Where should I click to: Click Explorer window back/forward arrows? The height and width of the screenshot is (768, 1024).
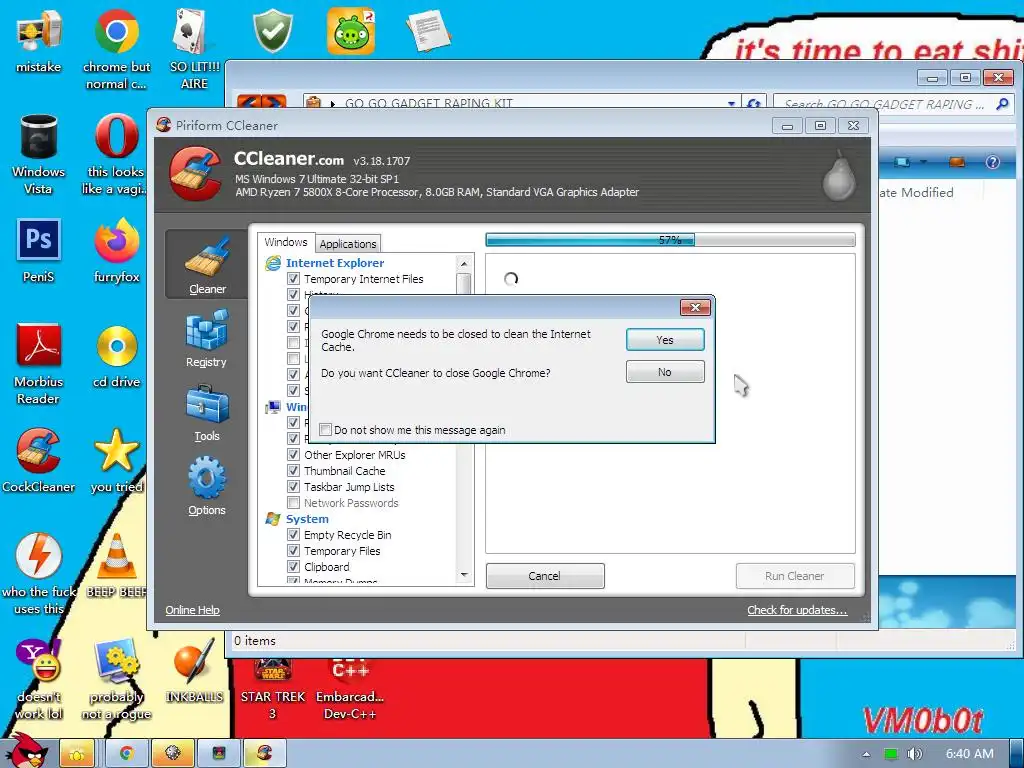[x=261, y=103]
